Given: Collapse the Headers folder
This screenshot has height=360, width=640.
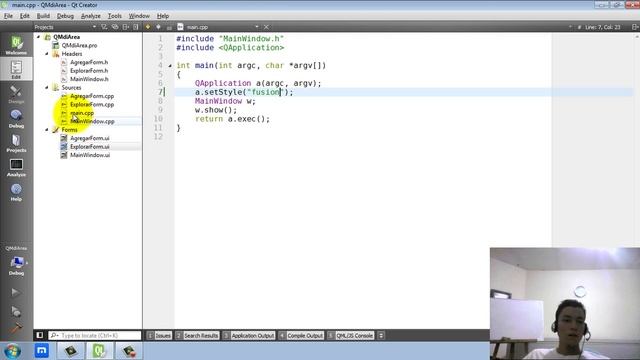Looking at the screenshot, I should (x=47, y=54).
